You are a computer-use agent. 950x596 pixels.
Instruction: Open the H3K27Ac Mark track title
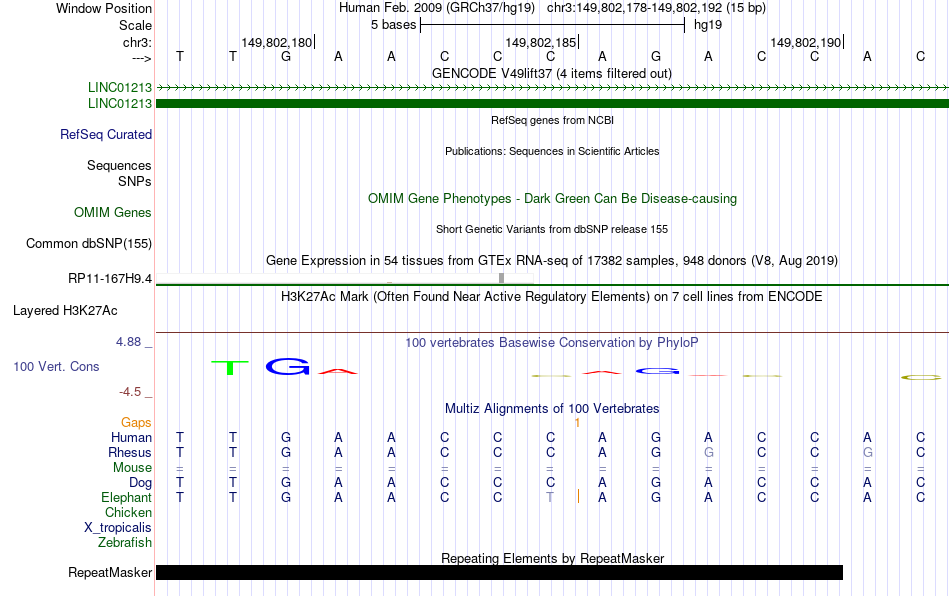[x=551, y=296]
